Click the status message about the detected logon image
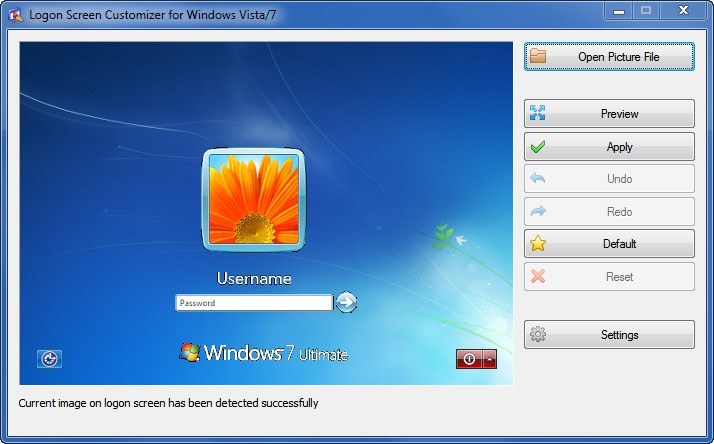The image size is (714, 444). [x=168, y=403]
